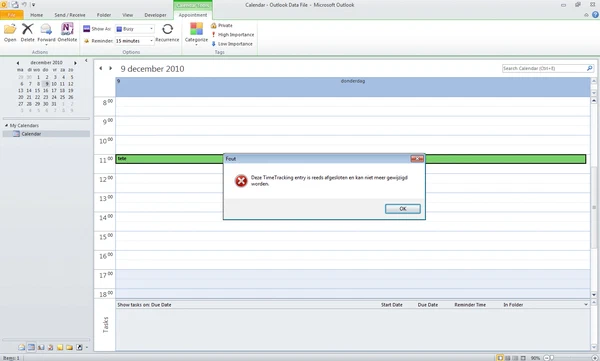Open Notes from navigation icons
Image resolution: width=600 pixels, height=361 pixels.
click(60, 347)
